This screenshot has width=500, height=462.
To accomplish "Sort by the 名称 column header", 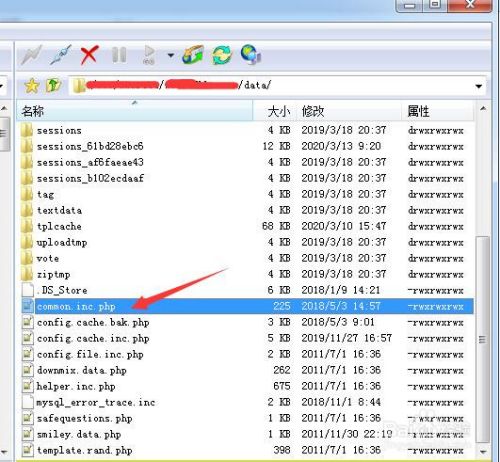I will [x=135, y=111].
